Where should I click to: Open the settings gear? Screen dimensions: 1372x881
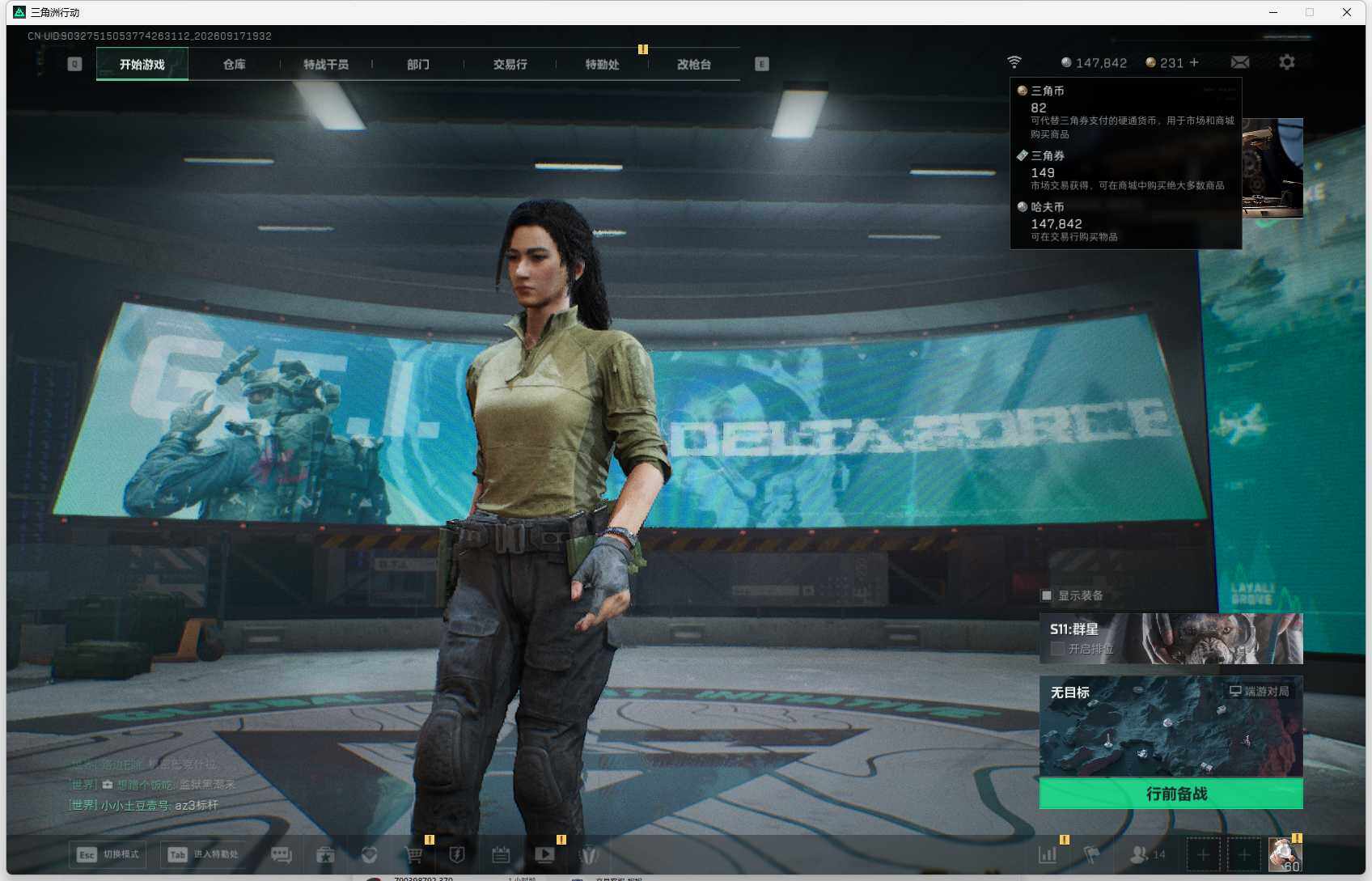1287,62
